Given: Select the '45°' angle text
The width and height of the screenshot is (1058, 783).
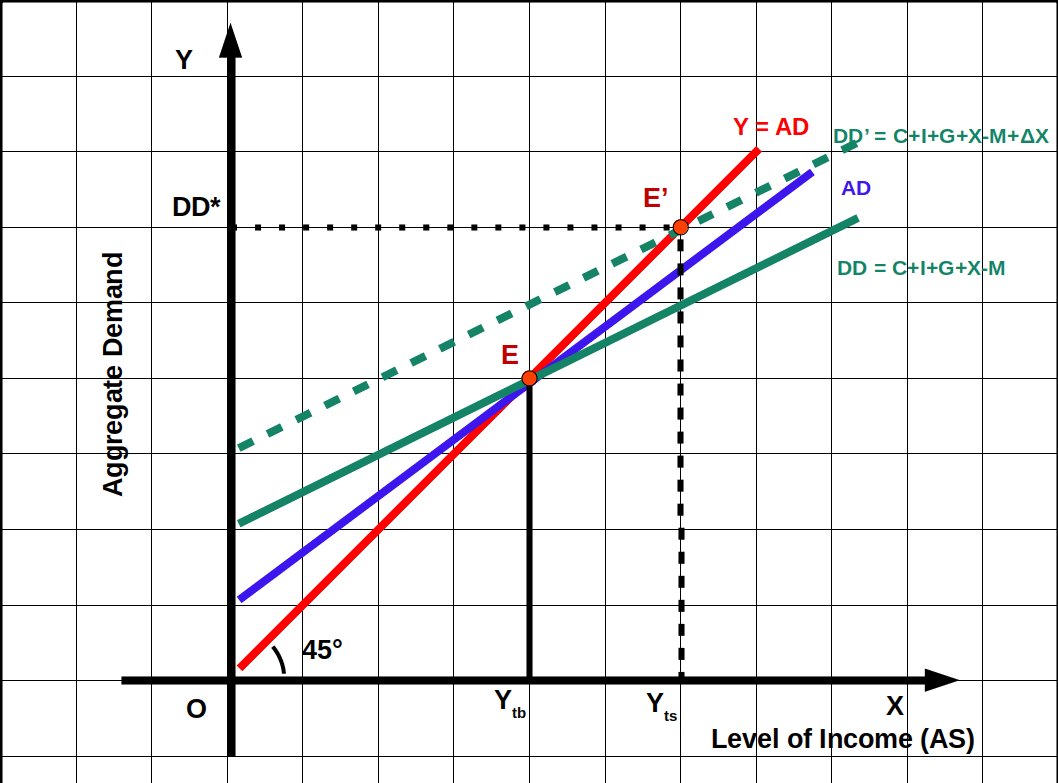Looking at the screenshot, I should [x=322, y=649].
